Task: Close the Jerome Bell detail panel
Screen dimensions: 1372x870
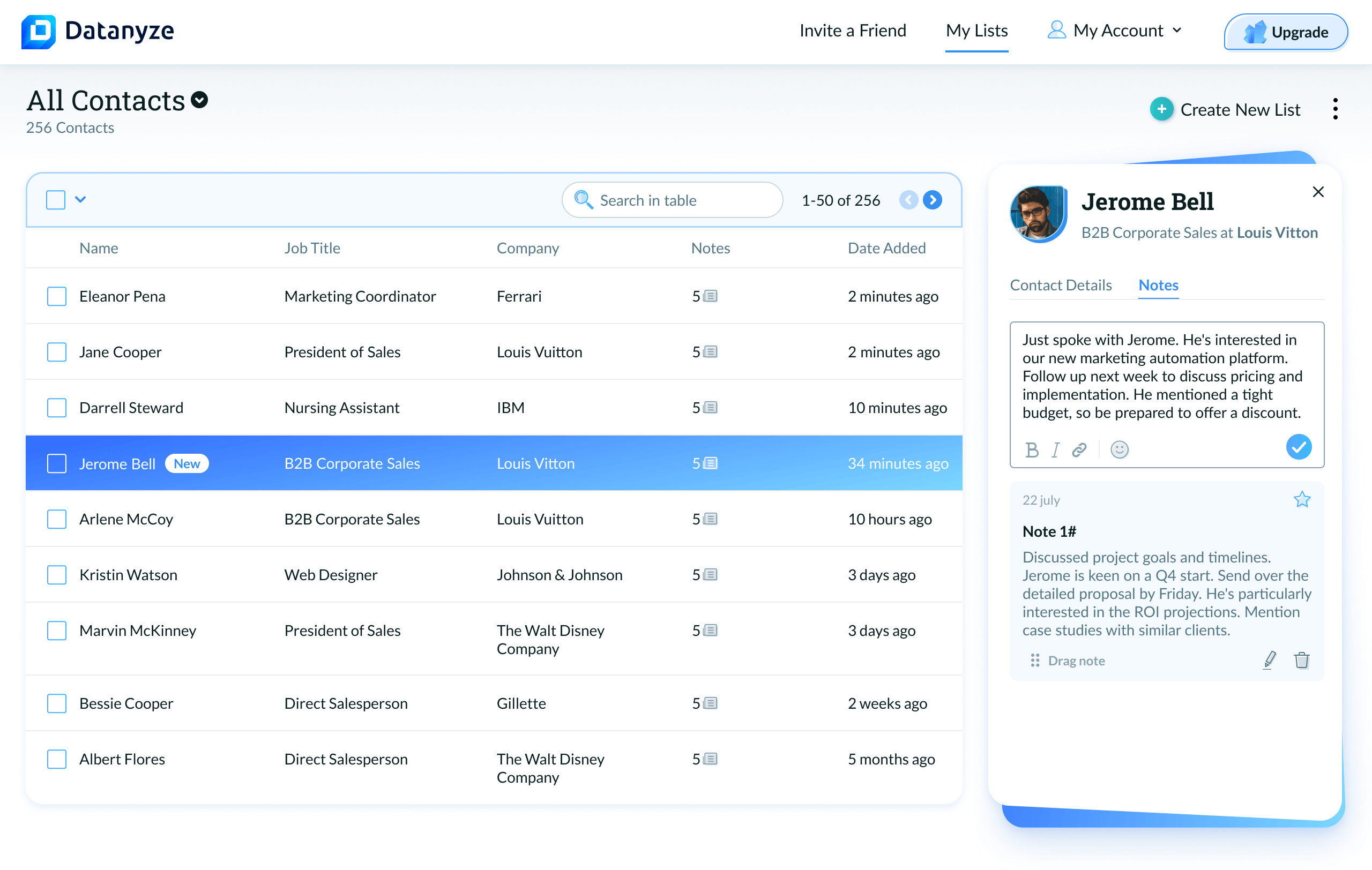Action: pos(1318,192)
